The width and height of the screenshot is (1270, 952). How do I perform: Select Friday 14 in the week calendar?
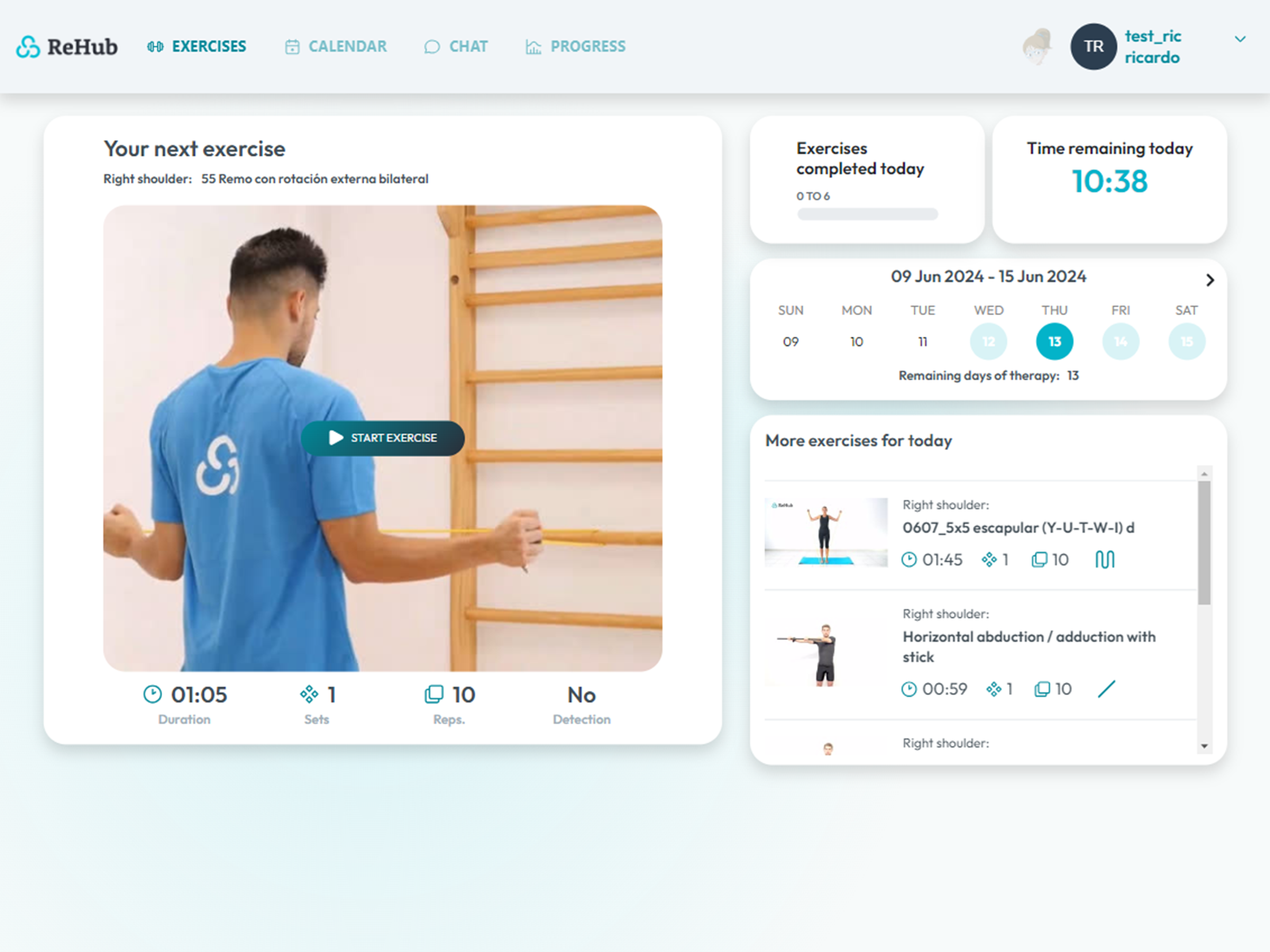[1120, 342]
